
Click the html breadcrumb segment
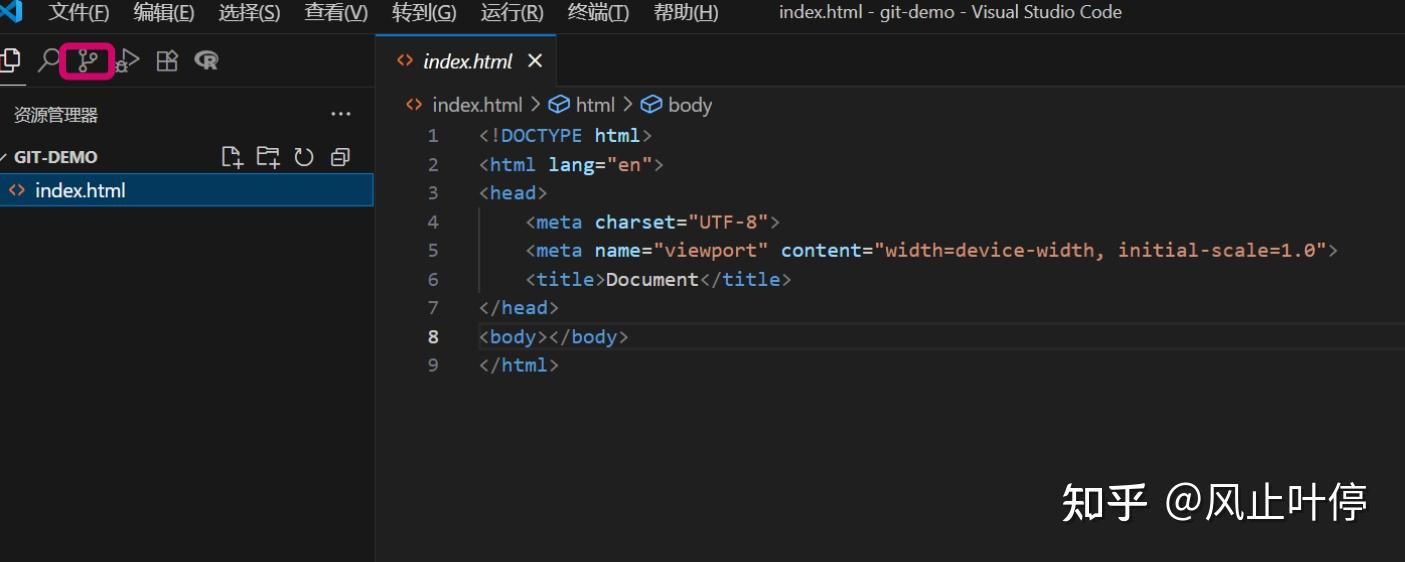(595, 105)
